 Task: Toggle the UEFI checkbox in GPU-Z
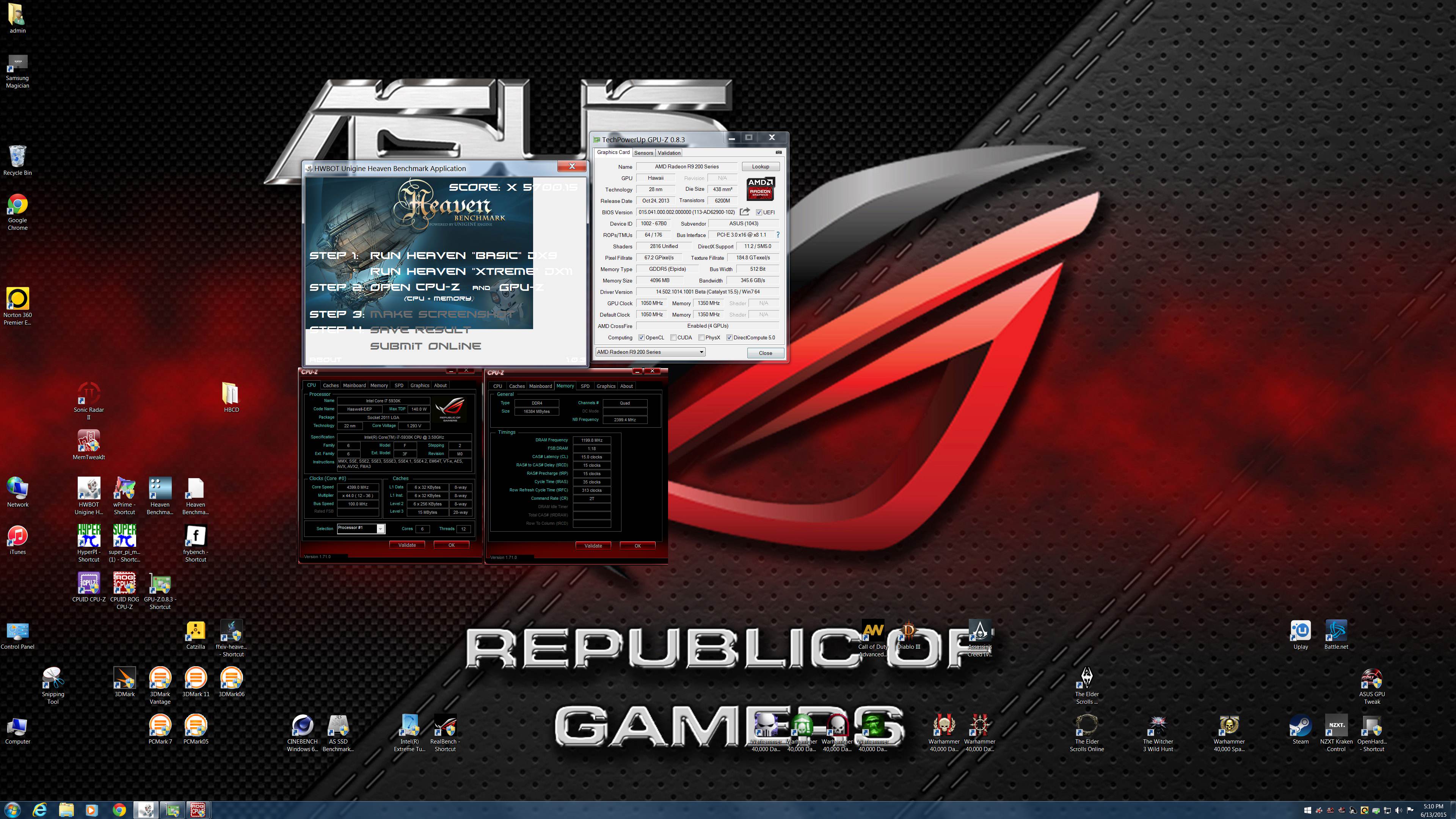[759, 212]
